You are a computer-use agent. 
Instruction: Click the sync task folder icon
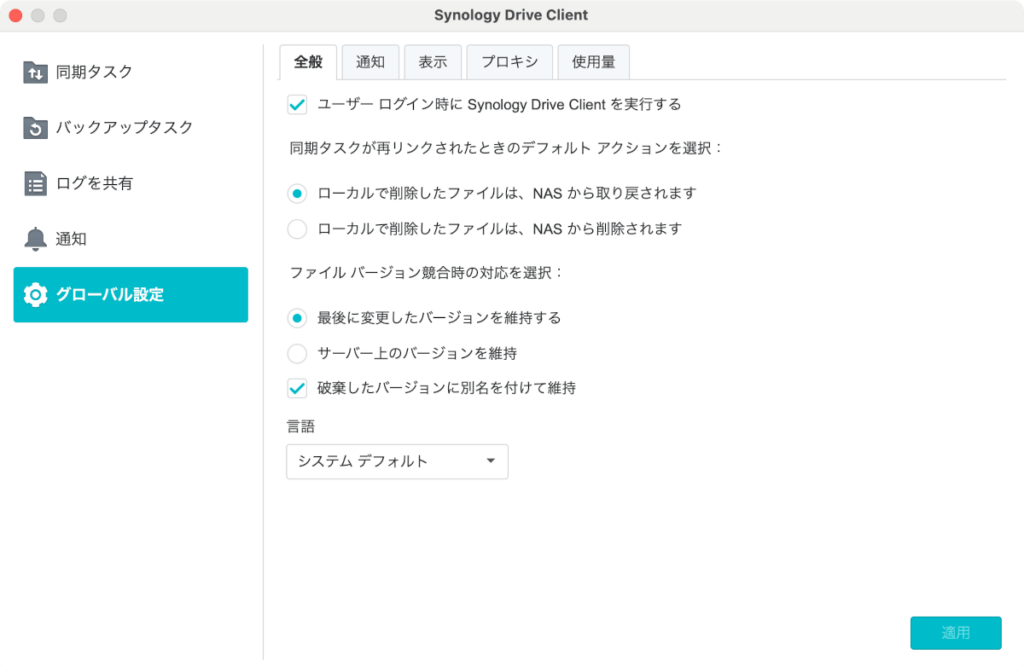[35, 72]
